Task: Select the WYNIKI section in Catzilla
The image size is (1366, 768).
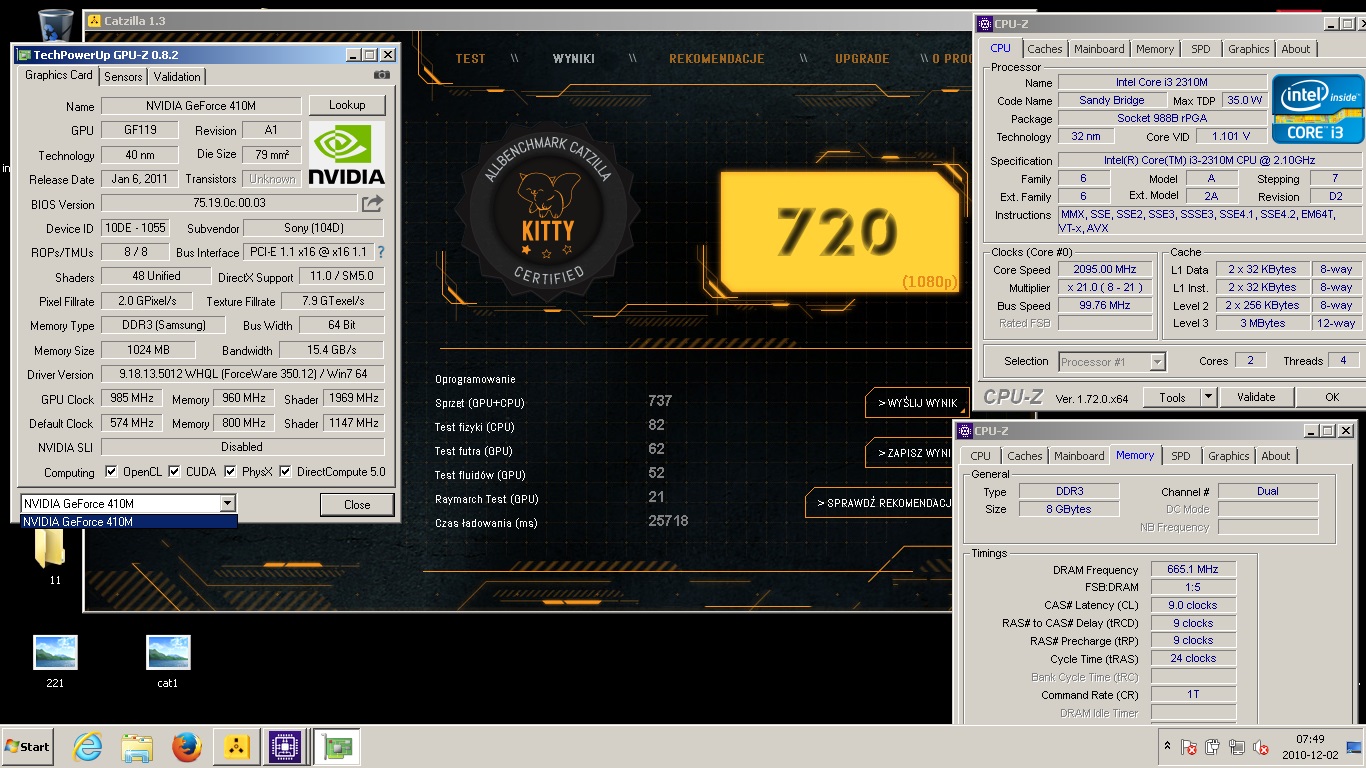Action: point(574,58)
